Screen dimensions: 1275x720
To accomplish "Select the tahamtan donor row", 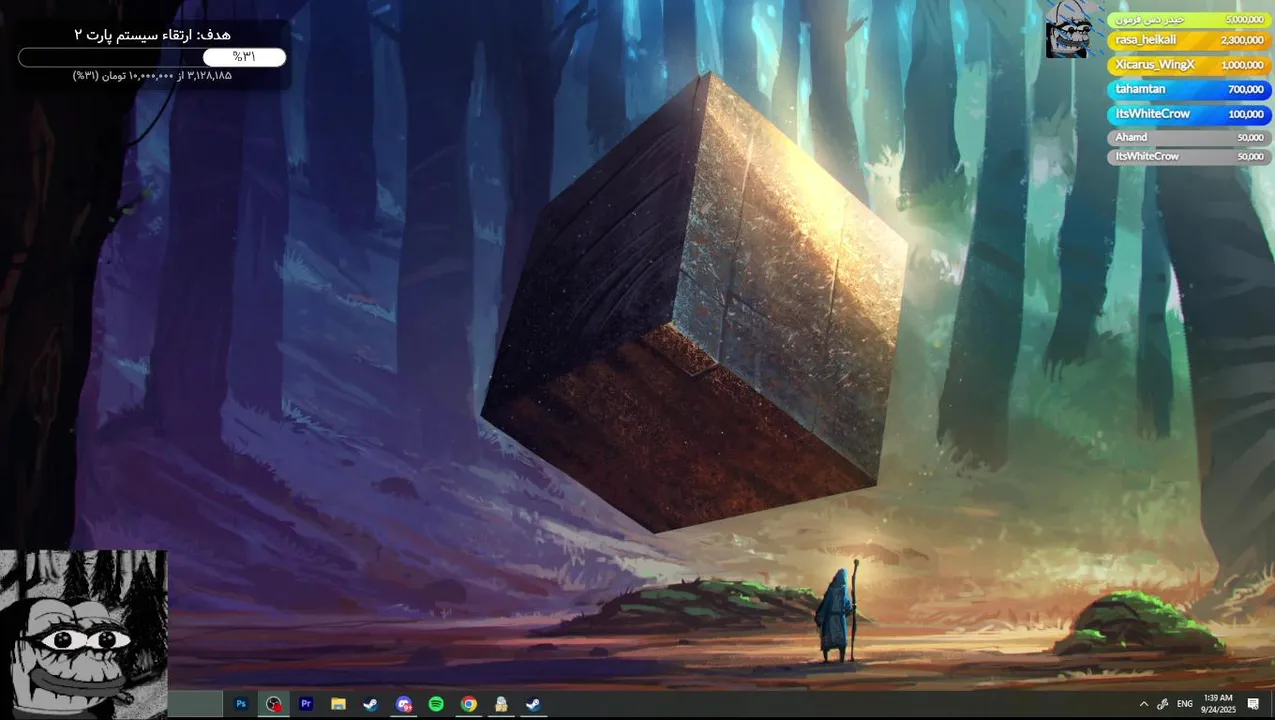I will pos(1189,89).
